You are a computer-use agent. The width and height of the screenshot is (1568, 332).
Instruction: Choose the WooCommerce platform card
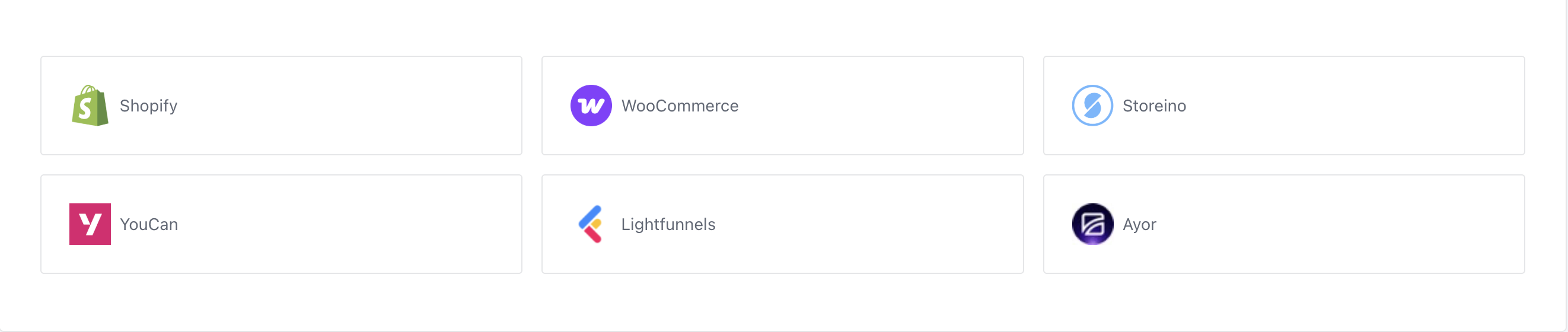pyautogui.click(x=782, y=106)
